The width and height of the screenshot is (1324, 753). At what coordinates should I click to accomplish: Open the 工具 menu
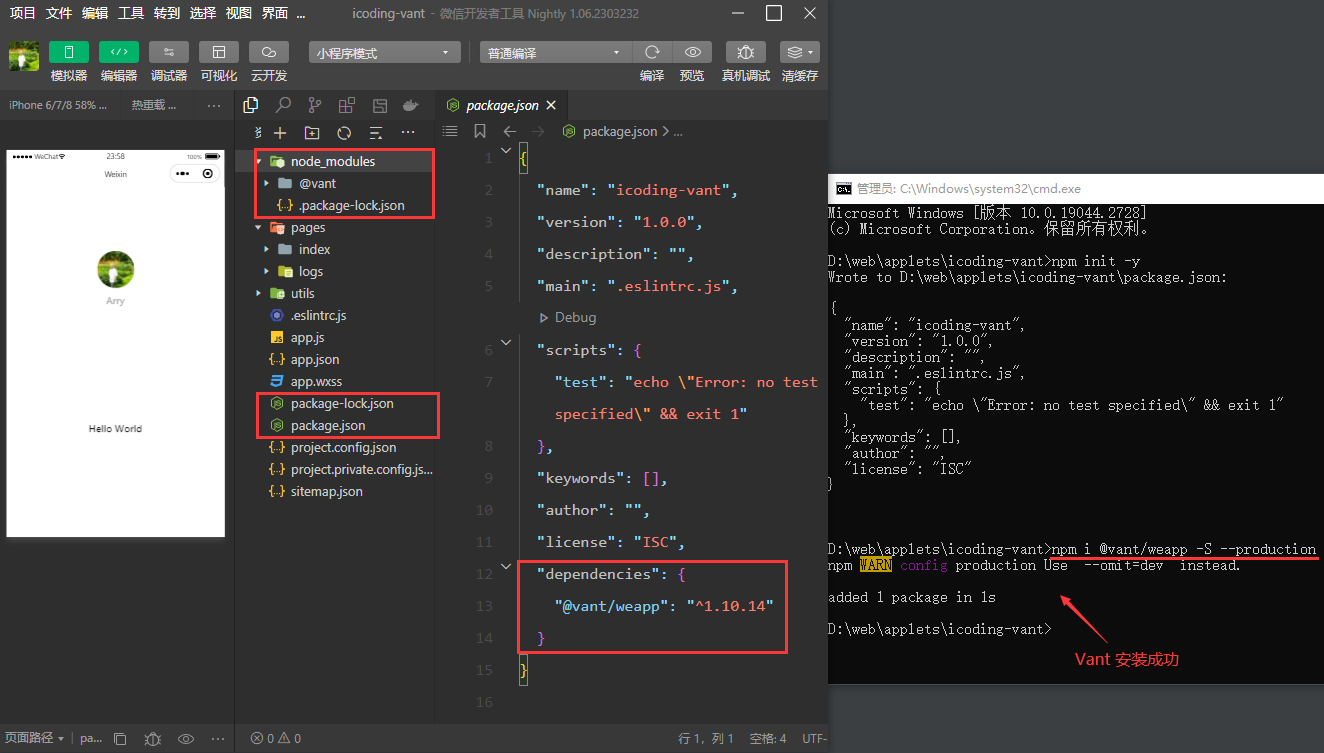click(x=131, y=13)
